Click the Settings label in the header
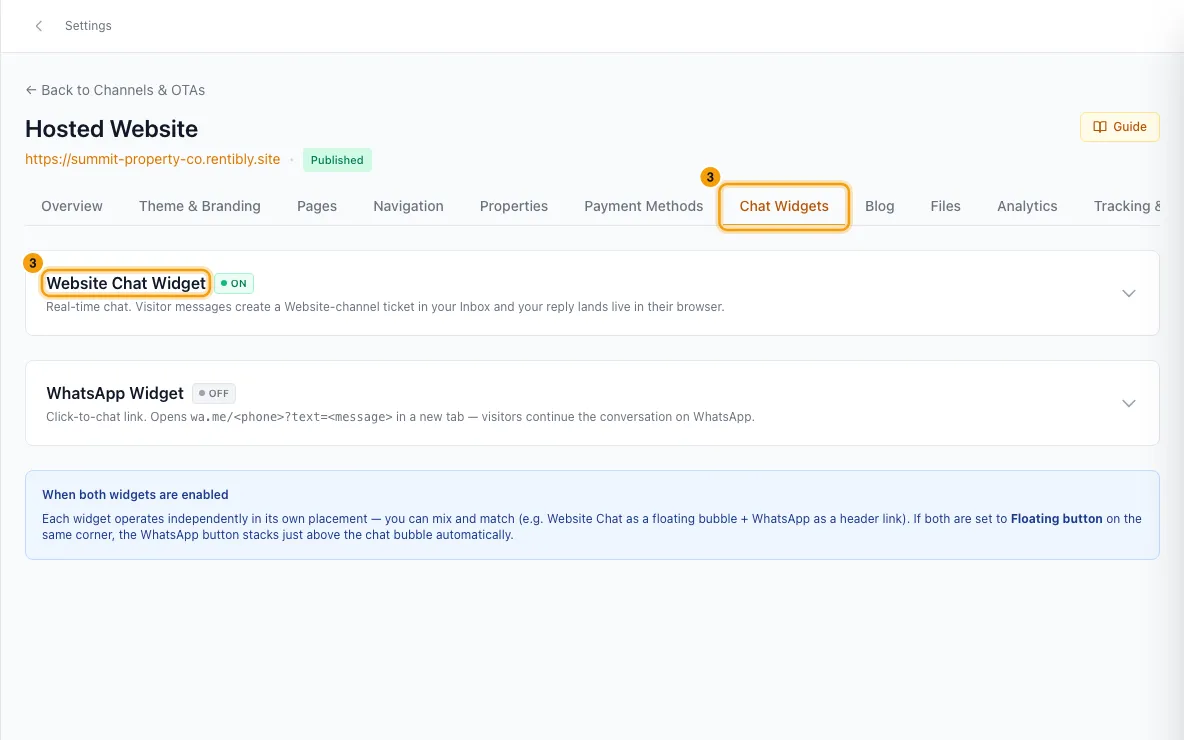The height and width of the screenshot is (740, 1184). point(88,26)
